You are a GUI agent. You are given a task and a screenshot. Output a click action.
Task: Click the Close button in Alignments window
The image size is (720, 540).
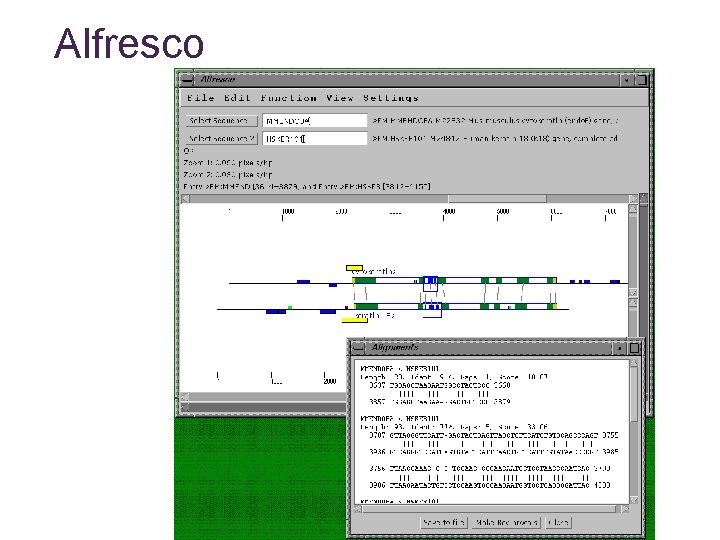558,523
